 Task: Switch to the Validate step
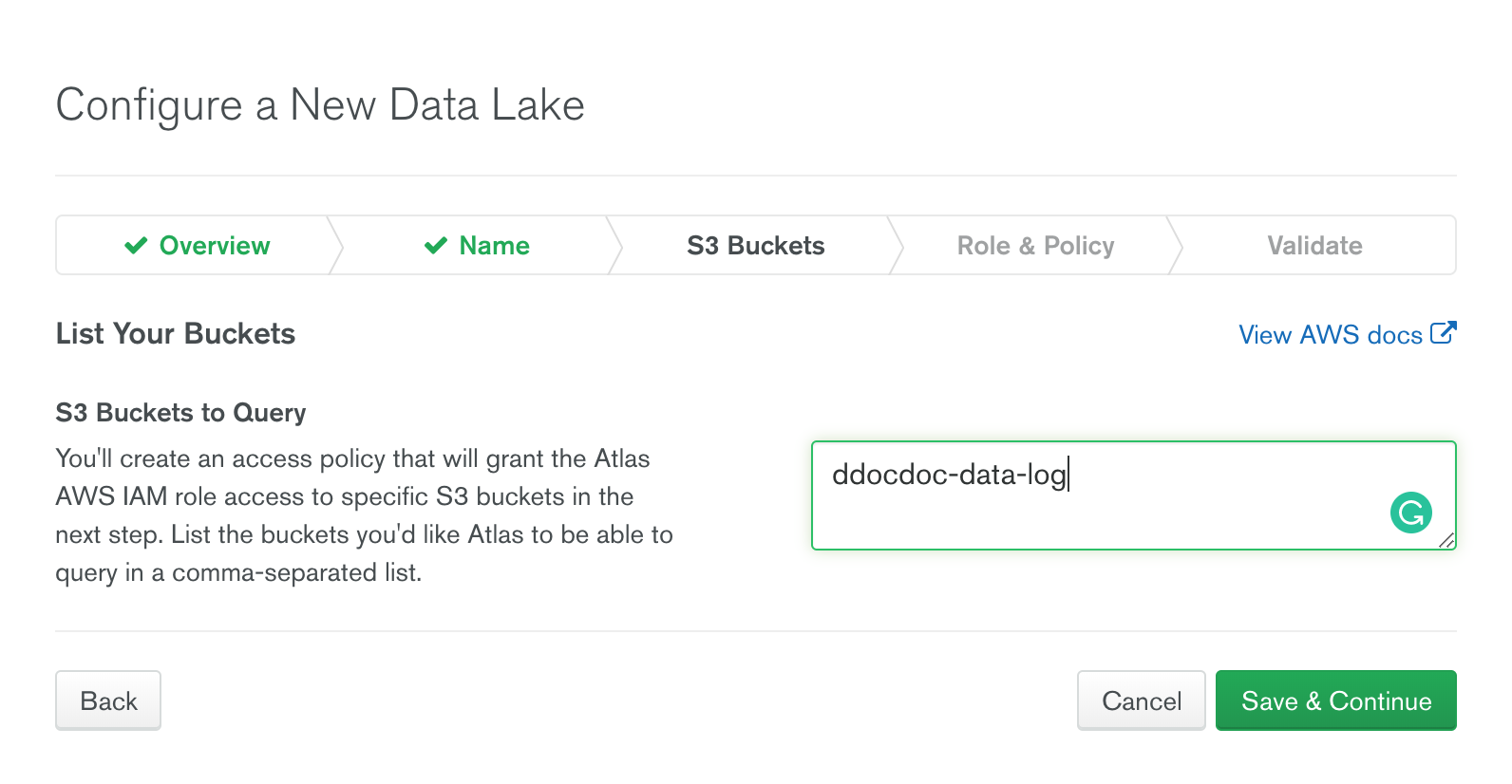(x=1314, y=246)
